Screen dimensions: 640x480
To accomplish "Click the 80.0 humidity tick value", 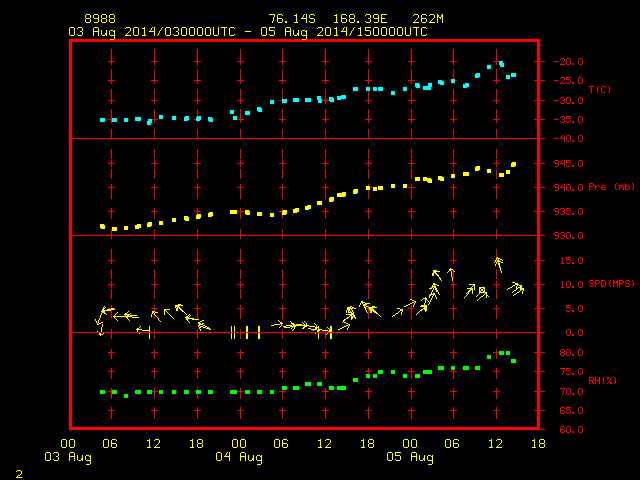I will point(571,353).
